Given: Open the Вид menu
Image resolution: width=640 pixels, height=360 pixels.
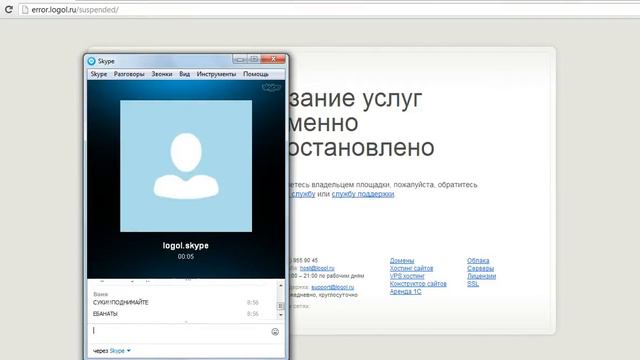Looking at the screenshot, I should point(184,74).
